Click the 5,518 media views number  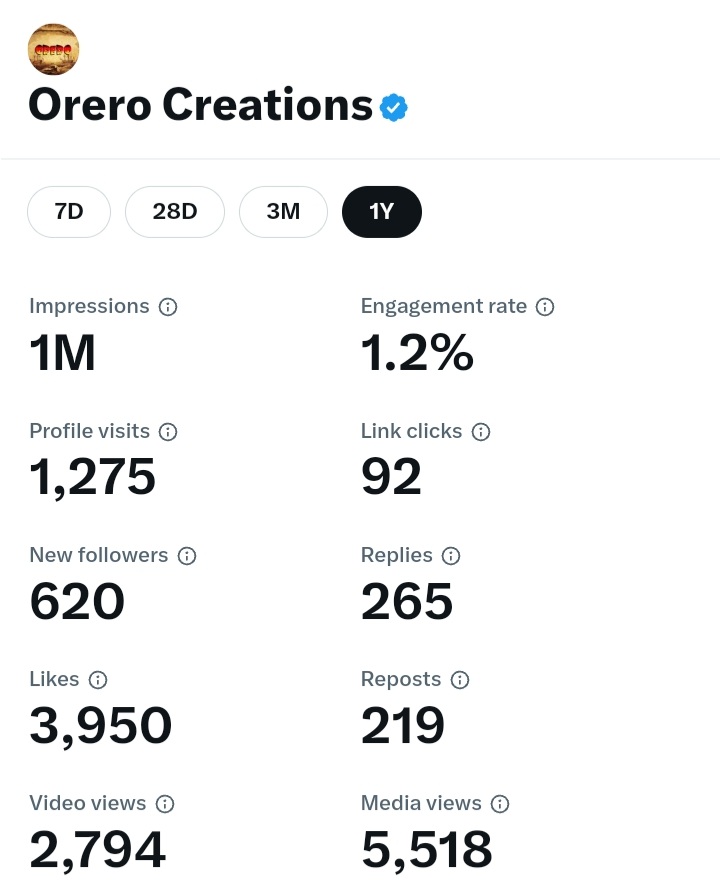point(426,850)
